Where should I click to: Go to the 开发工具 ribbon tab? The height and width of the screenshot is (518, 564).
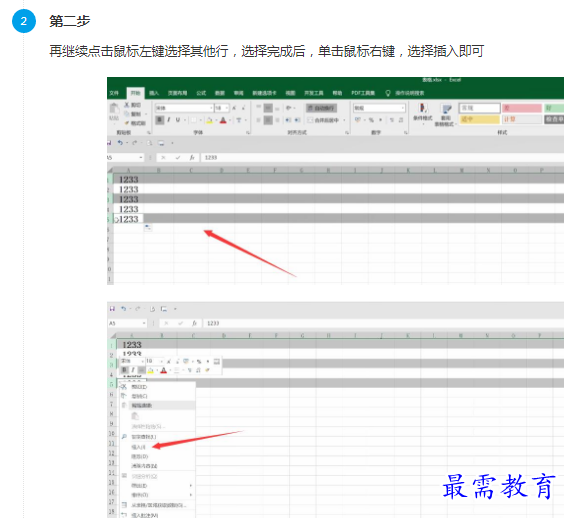tap(314, 93)
